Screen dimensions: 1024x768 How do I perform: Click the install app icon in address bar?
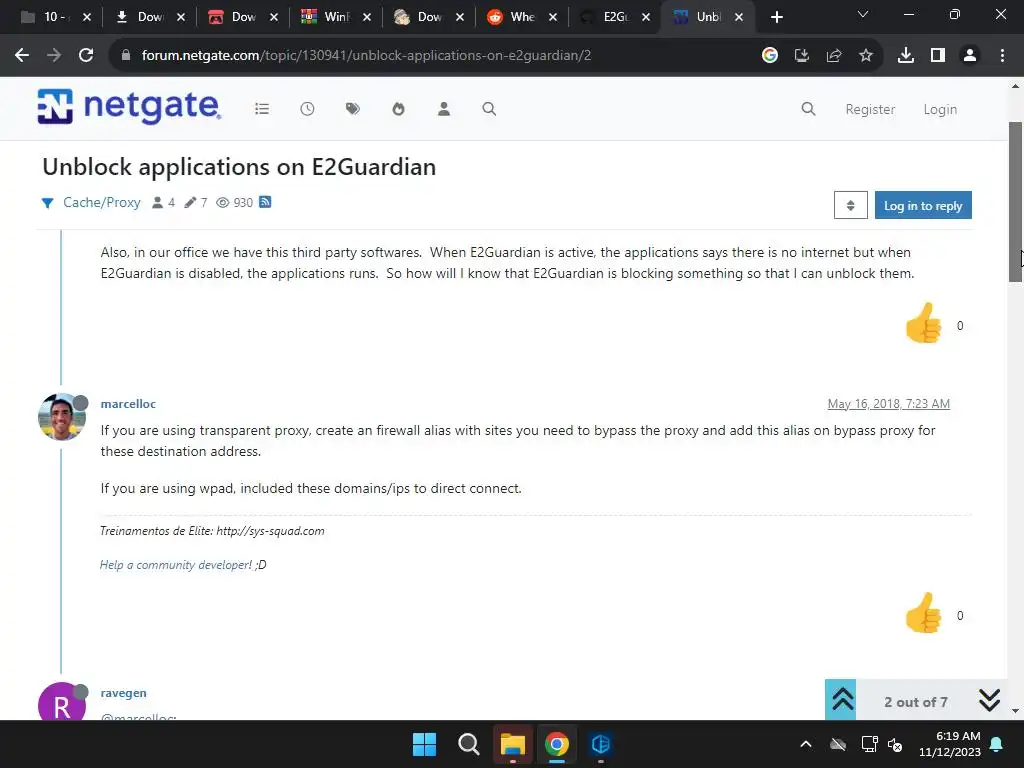(x=802, y=56)
